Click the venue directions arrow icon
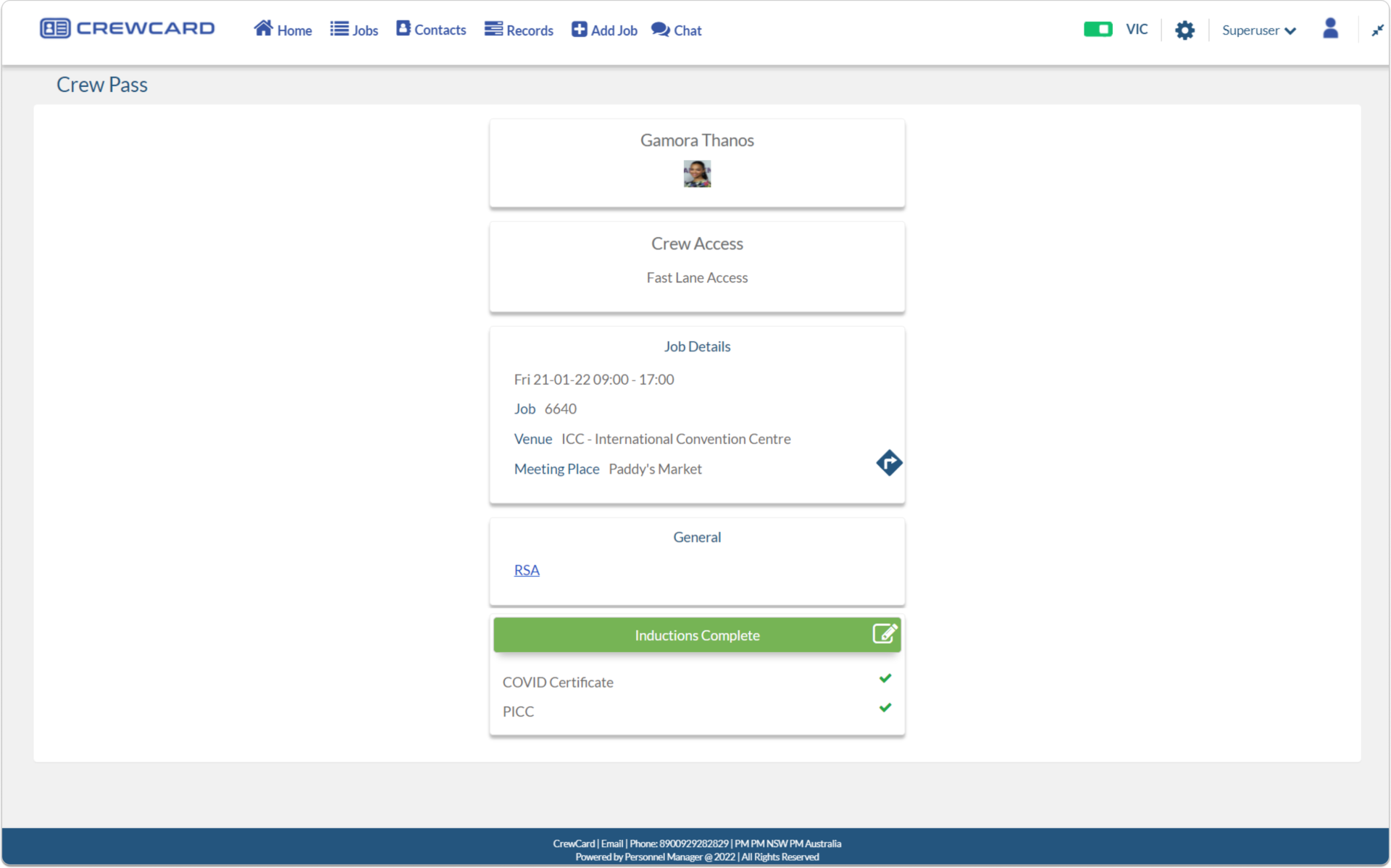 888,462
